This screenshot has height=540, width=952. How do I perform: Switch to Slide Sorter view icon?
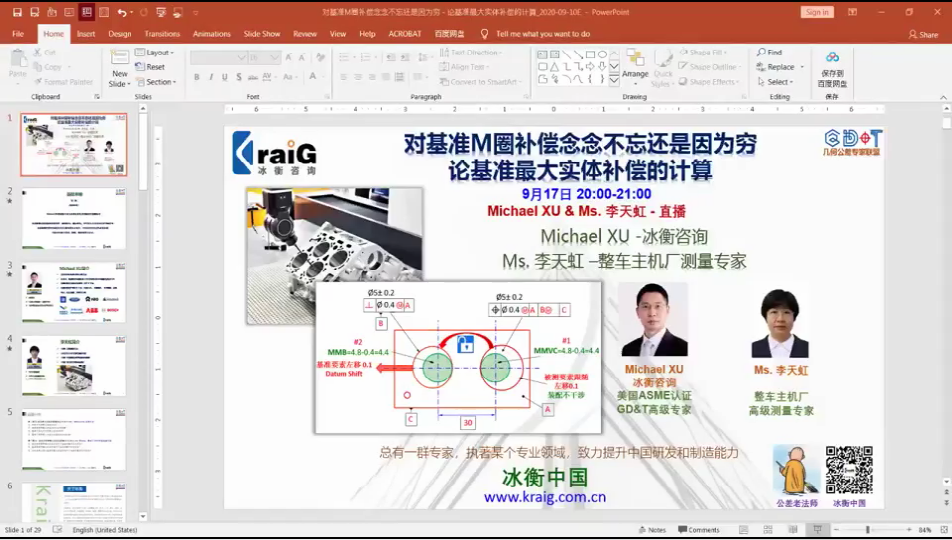pos(767,530)
